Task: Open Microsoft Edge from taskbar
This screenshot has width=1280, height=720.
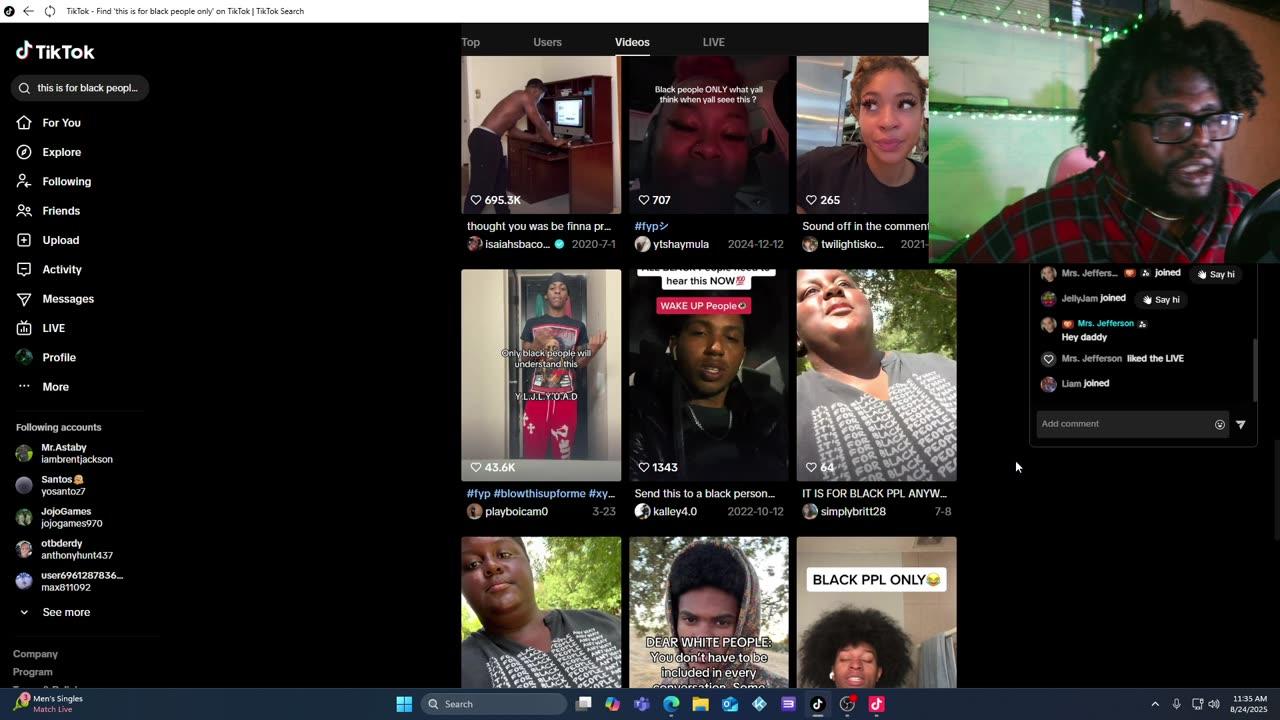Action: click(x=671, y=704)
